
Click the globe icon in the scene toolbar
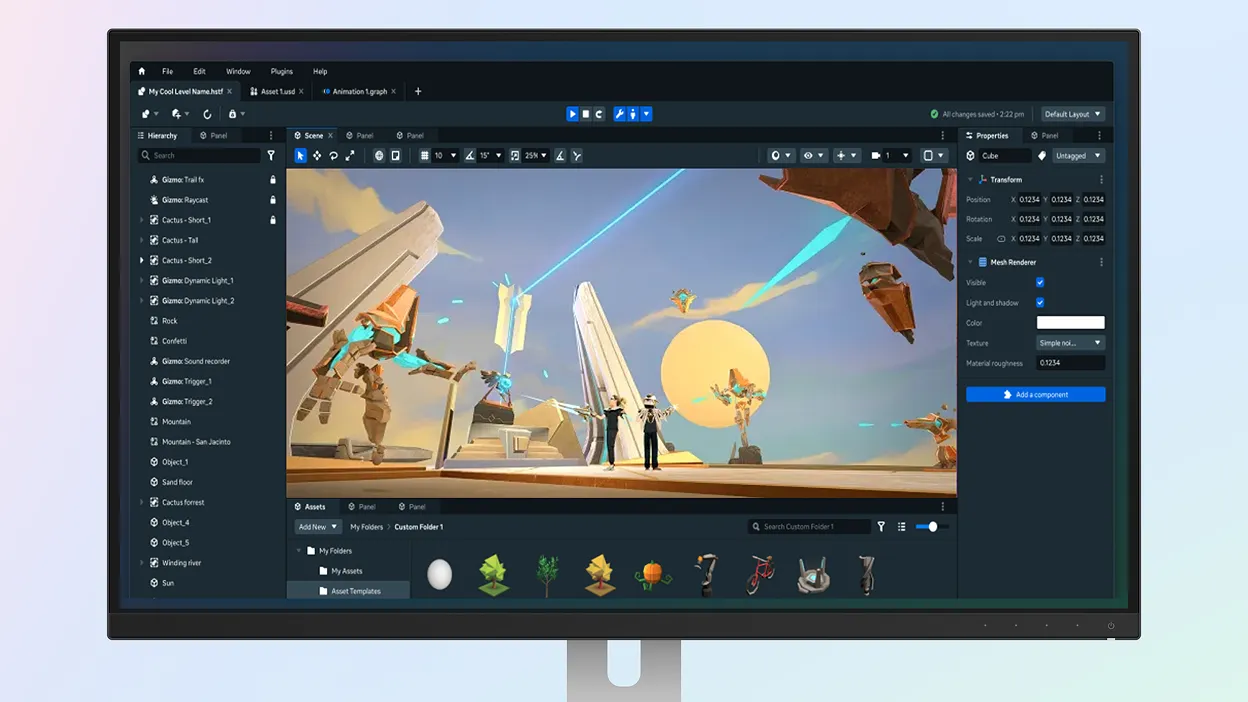click(x=378, y=155)
